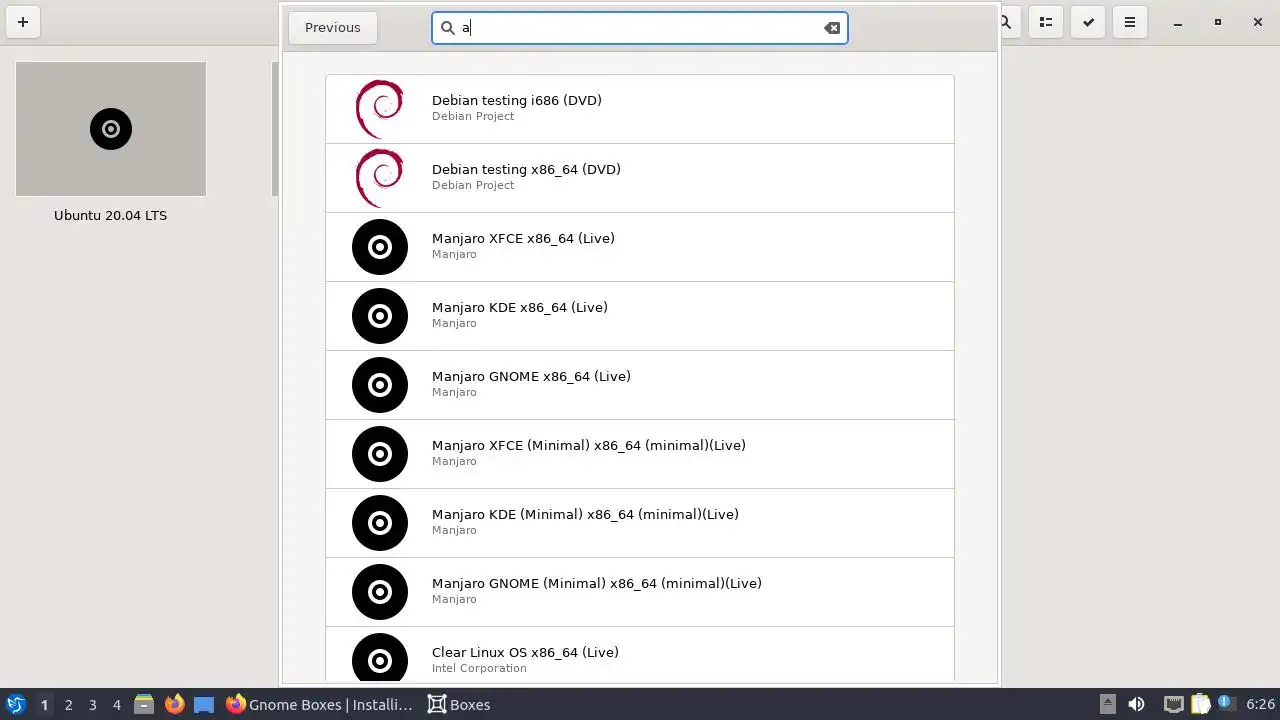1280x720 pixels.
Task: Choose Manjaro XFCE x86_64 (Live)
Action: pyautogui.click(x=640, y=247)
